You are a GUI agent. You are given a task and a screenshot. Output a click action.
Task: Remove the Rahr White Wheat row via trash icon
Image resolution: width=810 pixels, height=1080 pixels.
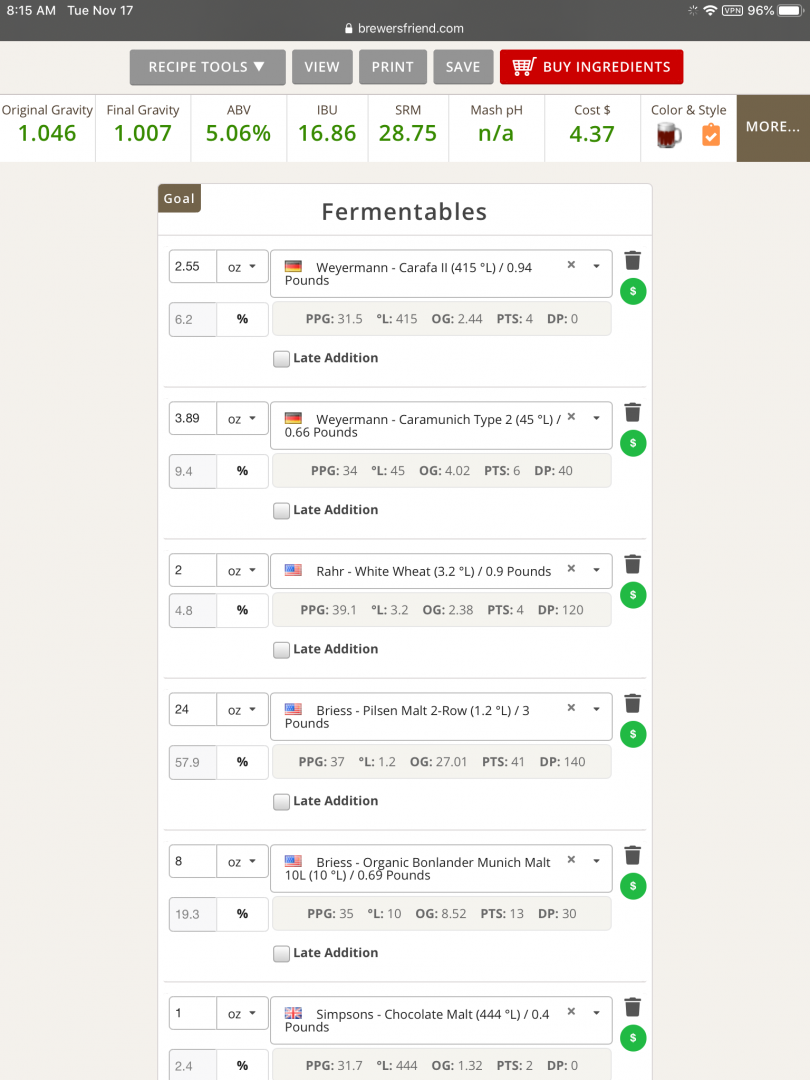coord(632,564)
